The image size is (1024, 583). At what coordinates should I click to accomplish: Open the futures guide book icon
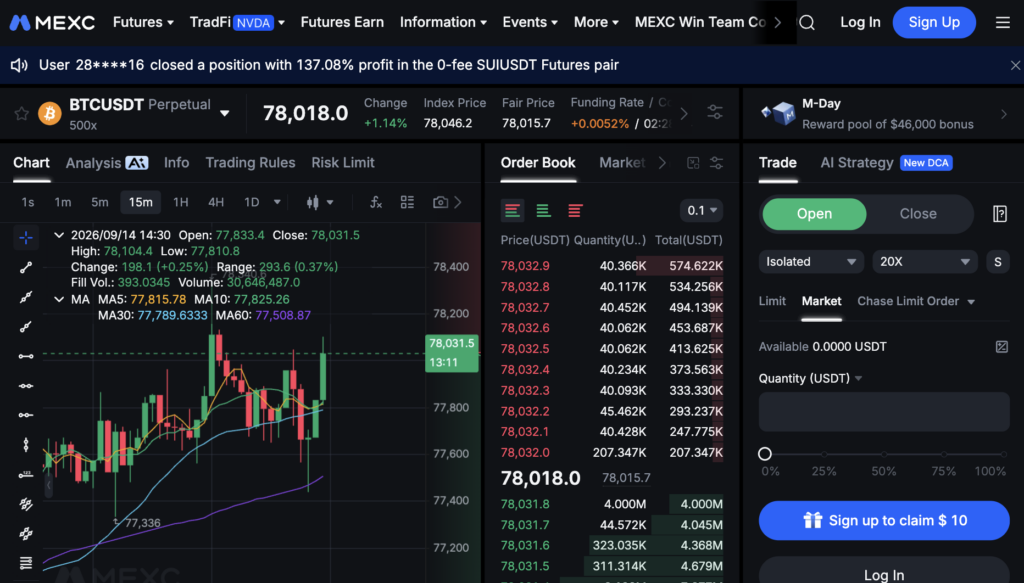click(1000, 214)
